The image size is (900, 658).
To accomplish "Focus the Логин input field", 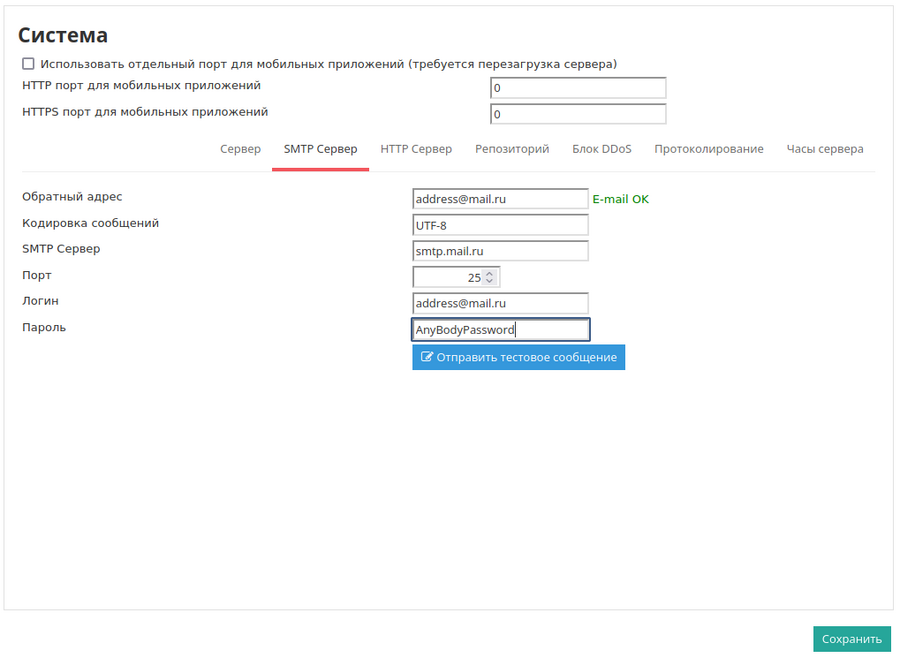I will click(500, 303).
